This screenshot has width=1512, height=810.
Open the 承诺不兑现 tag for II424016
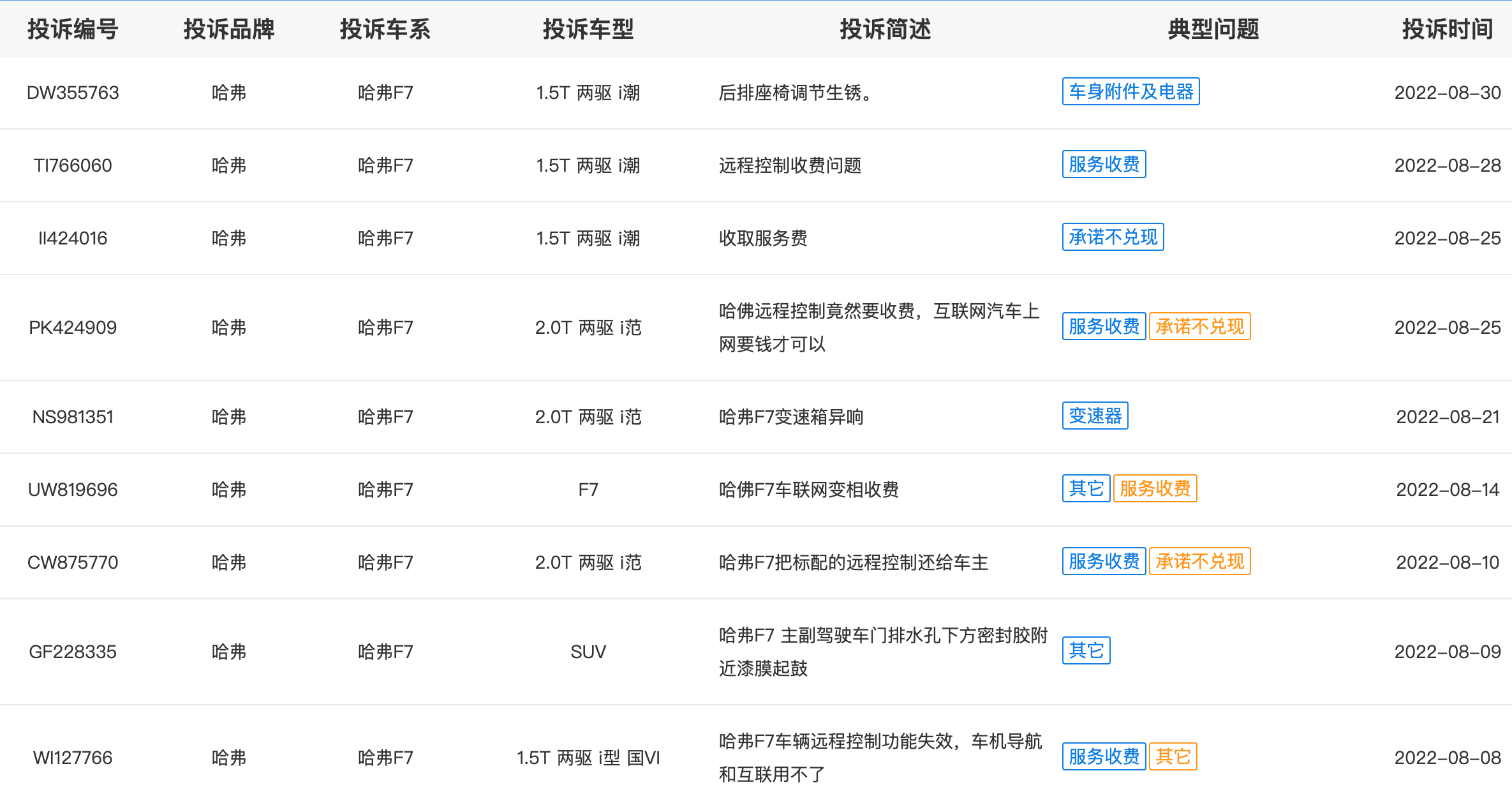click(1113, 237)
